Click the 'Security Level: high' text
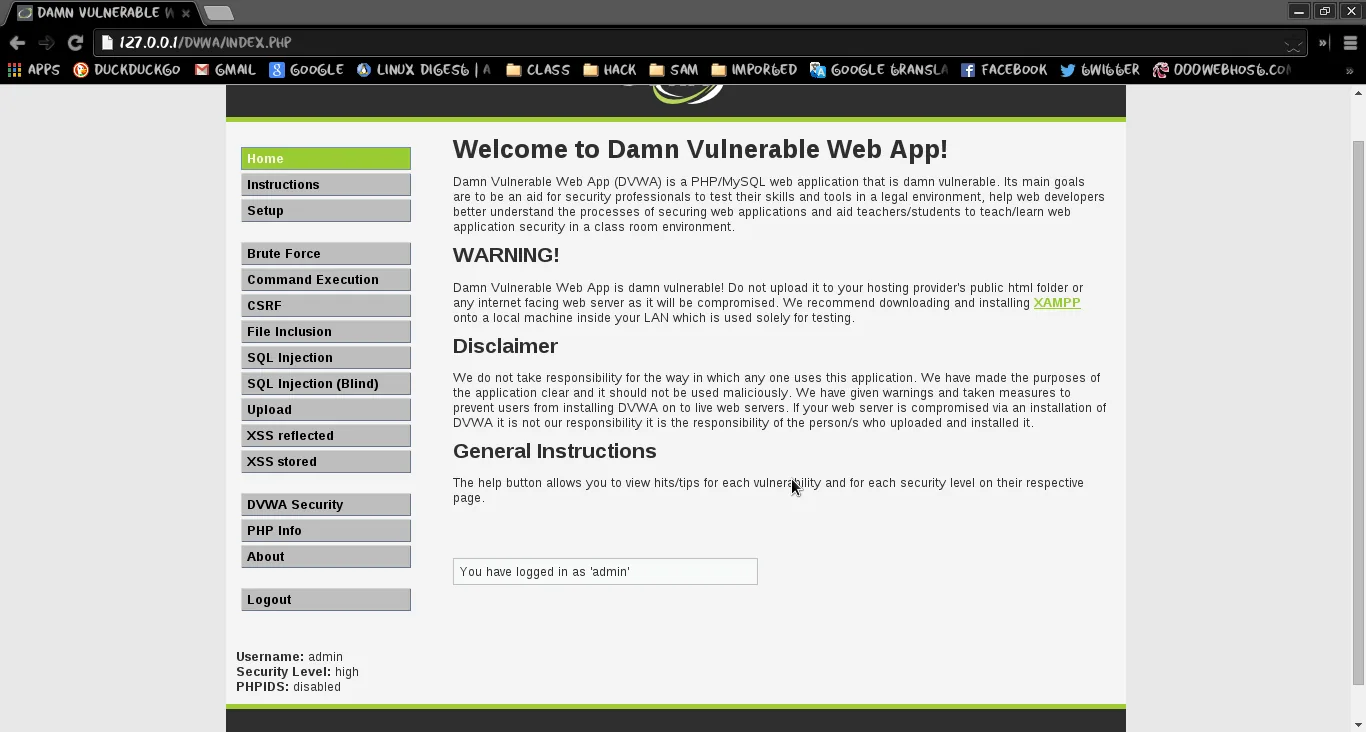The width and height of the screenshot is (1366, 732). [297, 672]
